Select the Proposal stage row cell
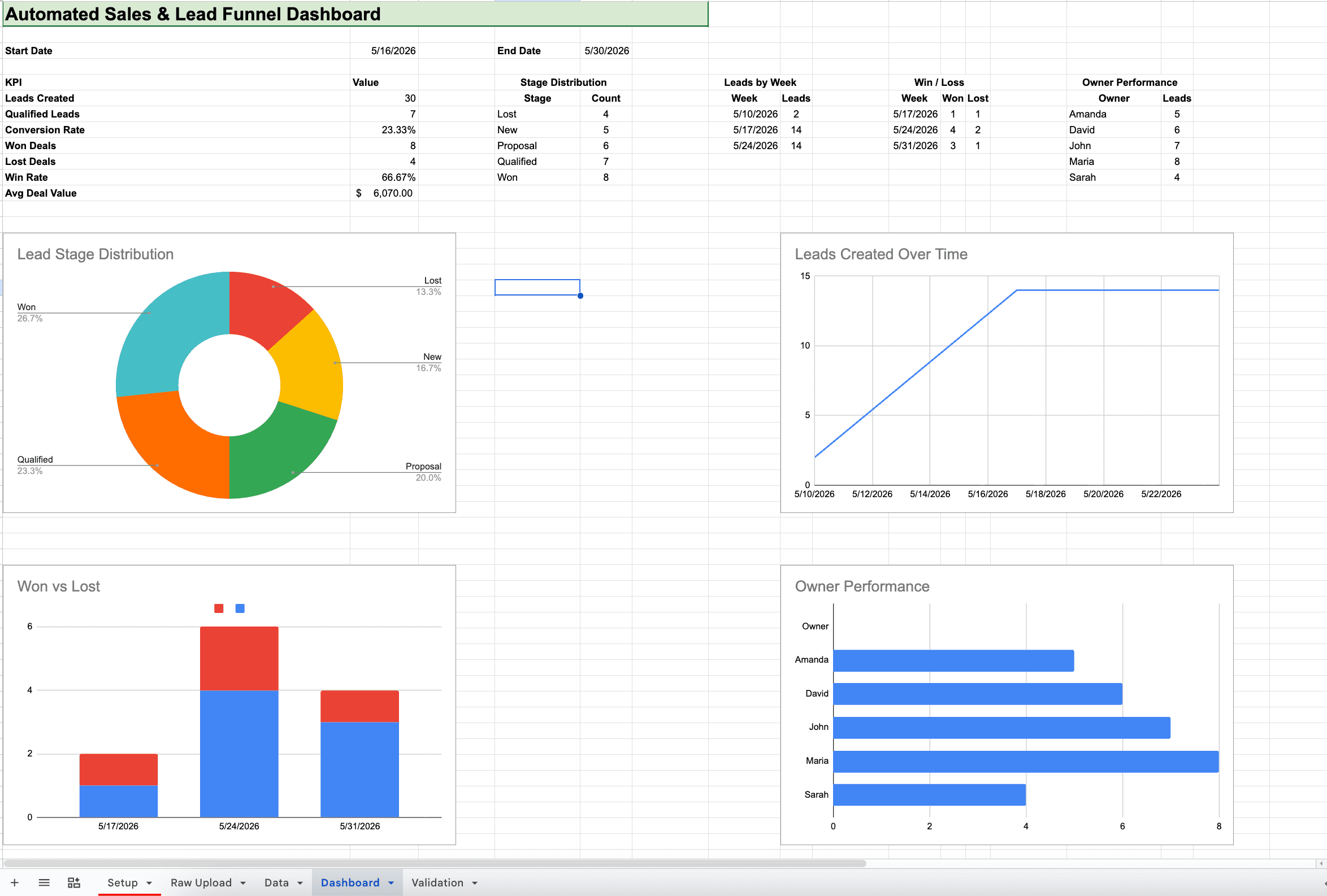1327x896 pixels. 537,146
